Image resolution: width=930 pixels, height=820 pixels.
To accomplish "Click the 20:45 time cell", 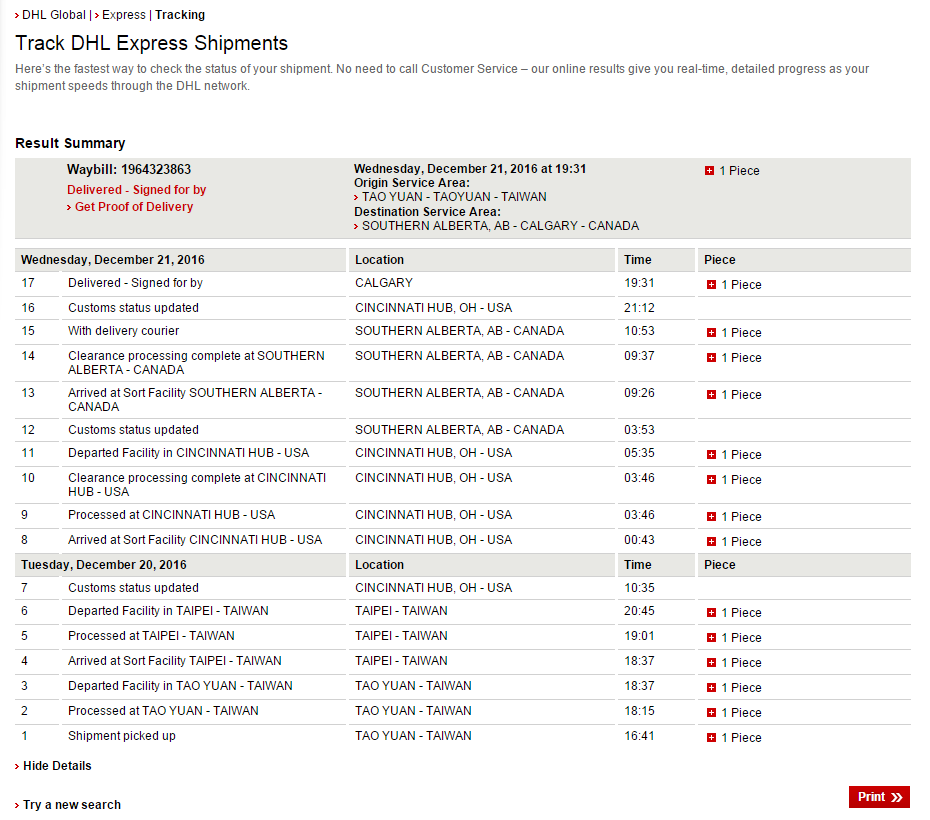I will tap(639, 611).
